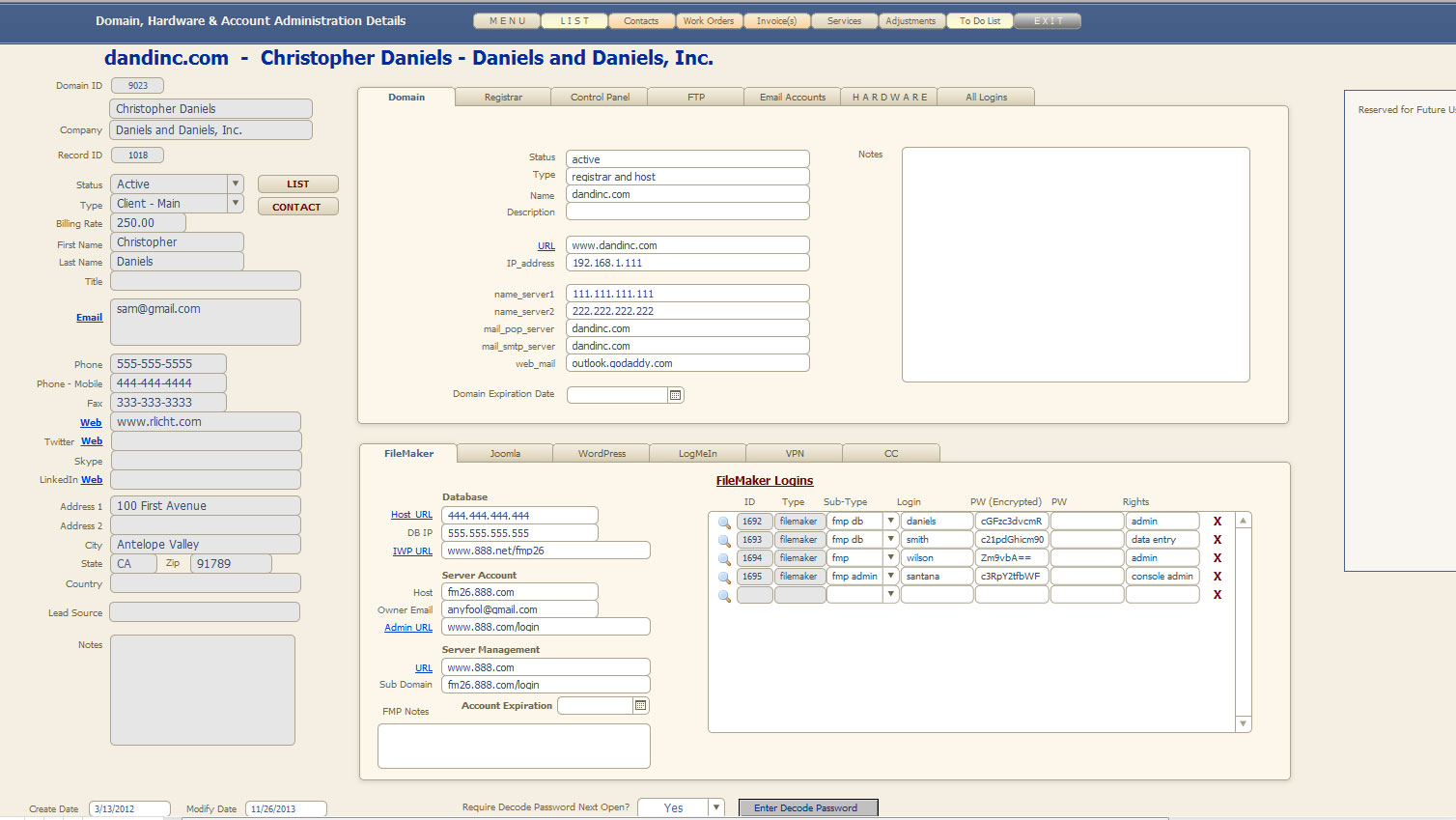
Task: Open magnifier for login ID 1695
Action: click(x=724, y=577)
